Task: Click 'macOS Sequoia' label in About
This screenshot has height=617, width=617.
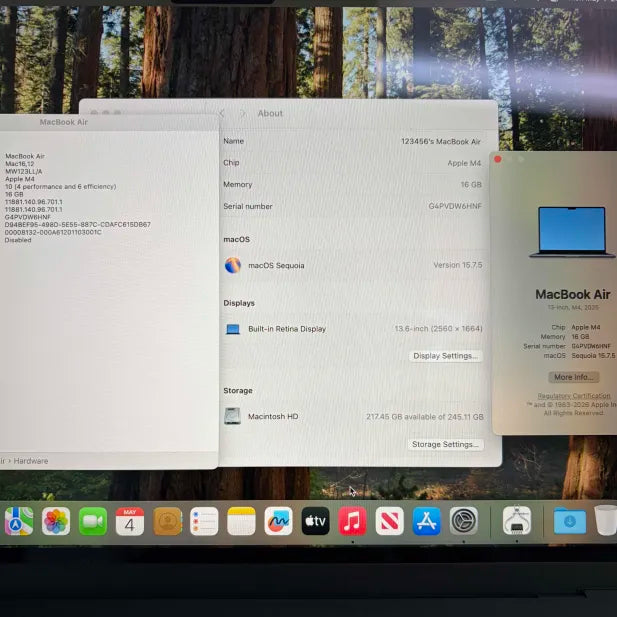Action: pyautogui.click(x=276, y=266)
